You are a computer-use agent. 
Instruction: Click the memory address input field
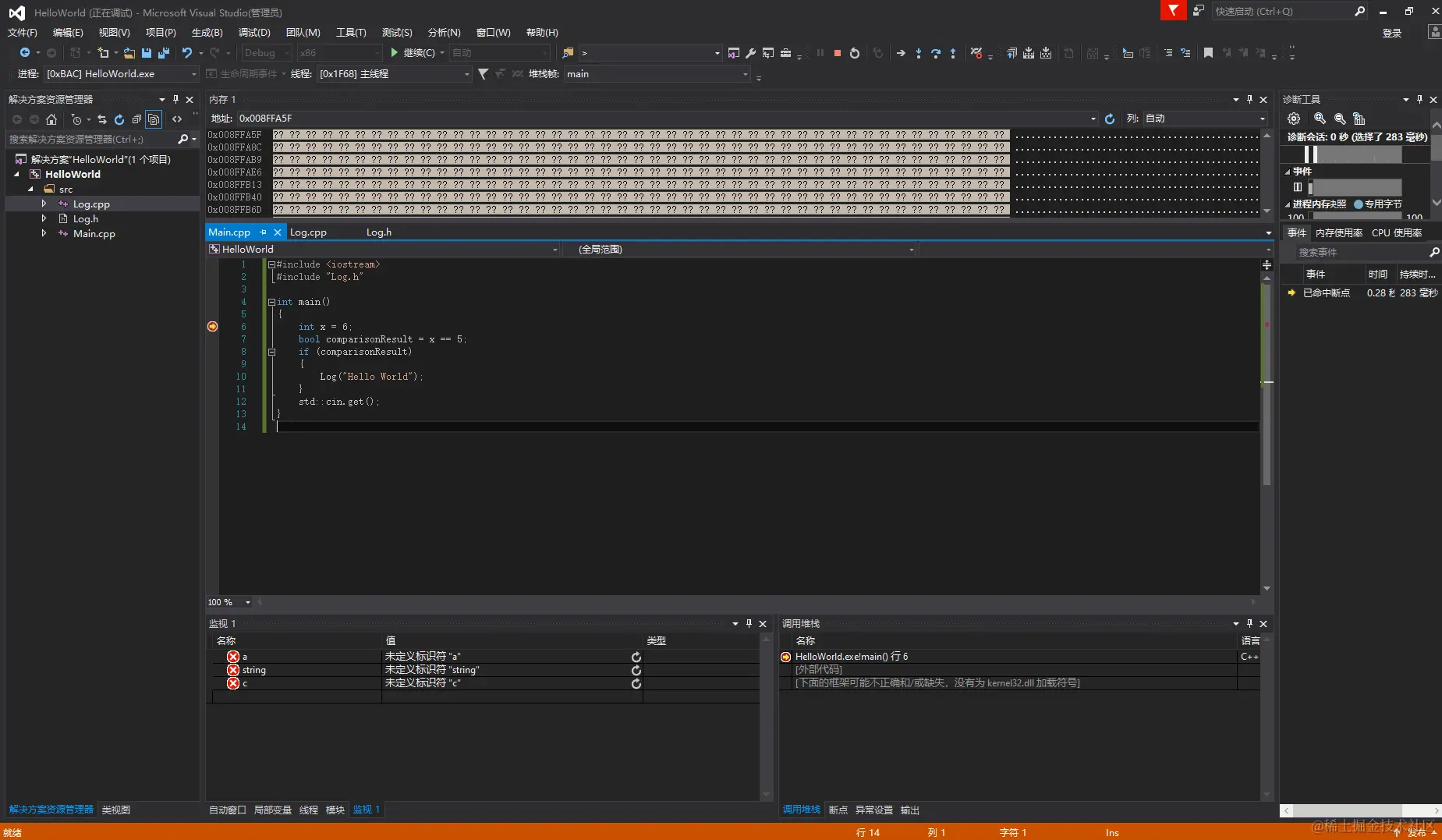pos(667,119)
